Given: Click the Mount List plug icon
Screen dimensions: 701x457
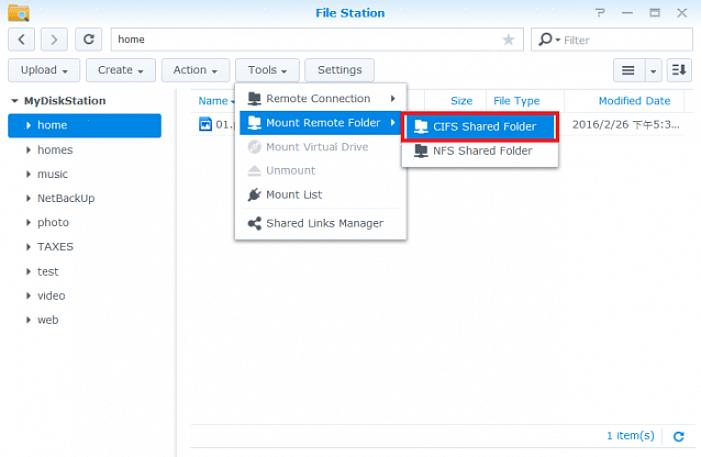Looking at the screenshot, I should [x=254, y=195].
